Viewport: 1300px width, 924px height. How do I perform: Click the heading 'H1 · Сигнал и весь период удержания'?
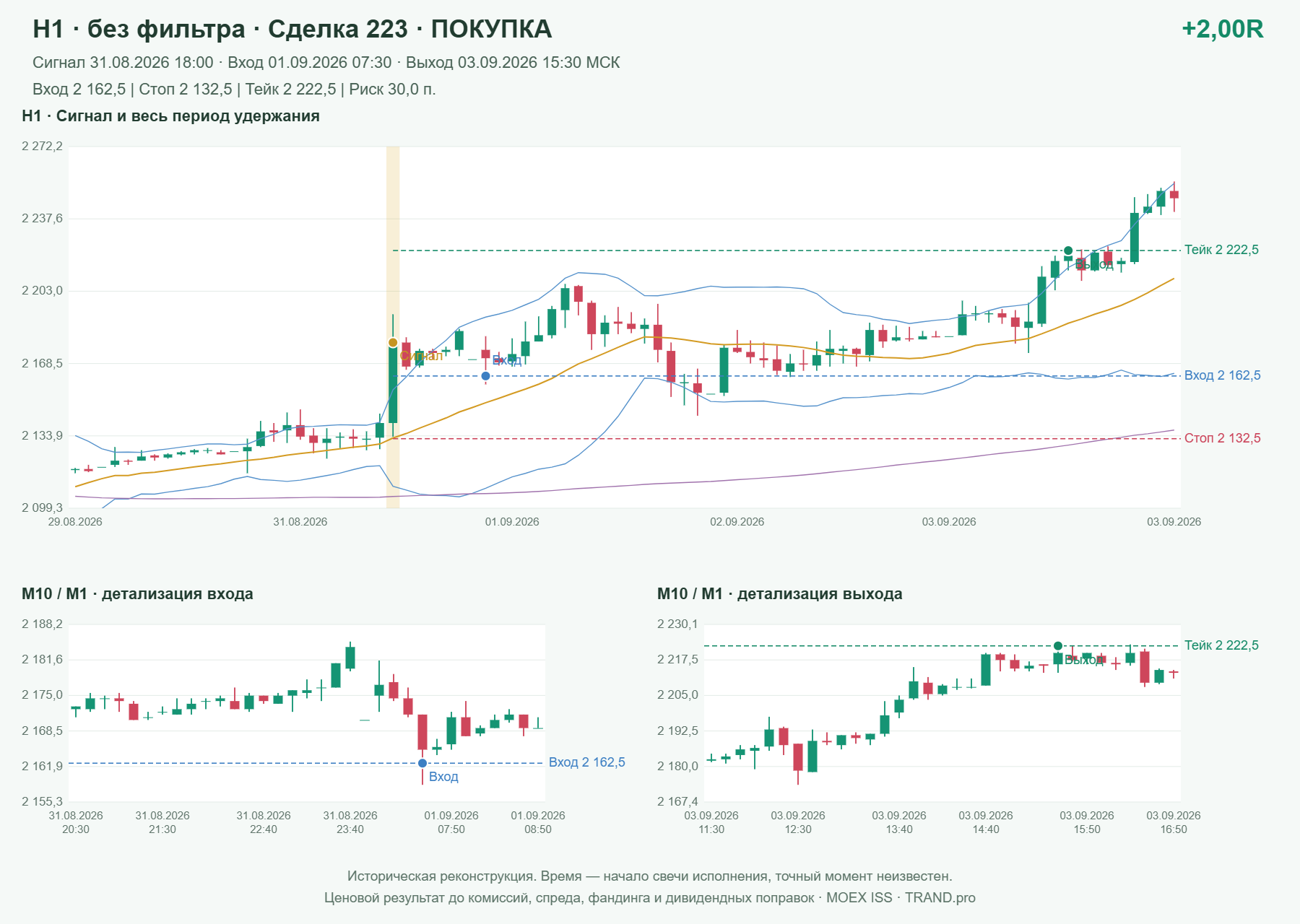171,116
